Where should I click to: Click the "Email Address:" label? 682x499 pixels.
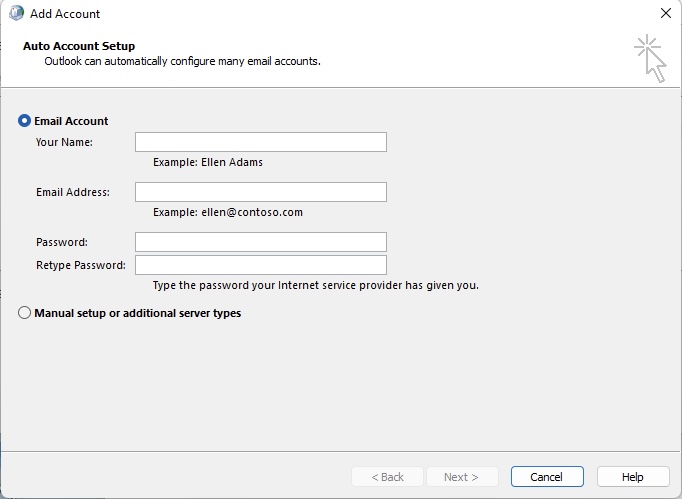tap(73, 192)
